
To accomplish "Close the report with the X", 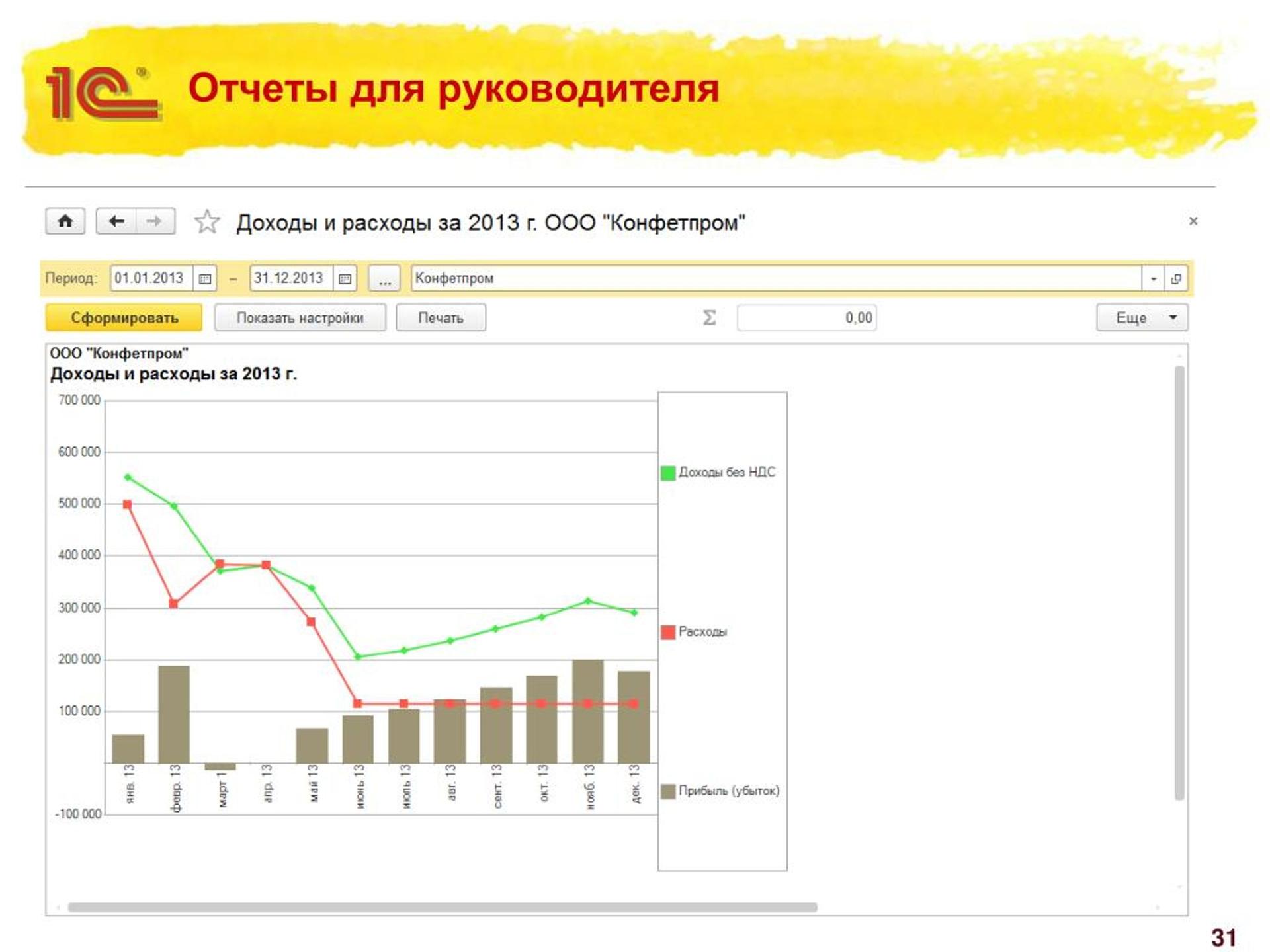I will click(x=1193, y=221).
